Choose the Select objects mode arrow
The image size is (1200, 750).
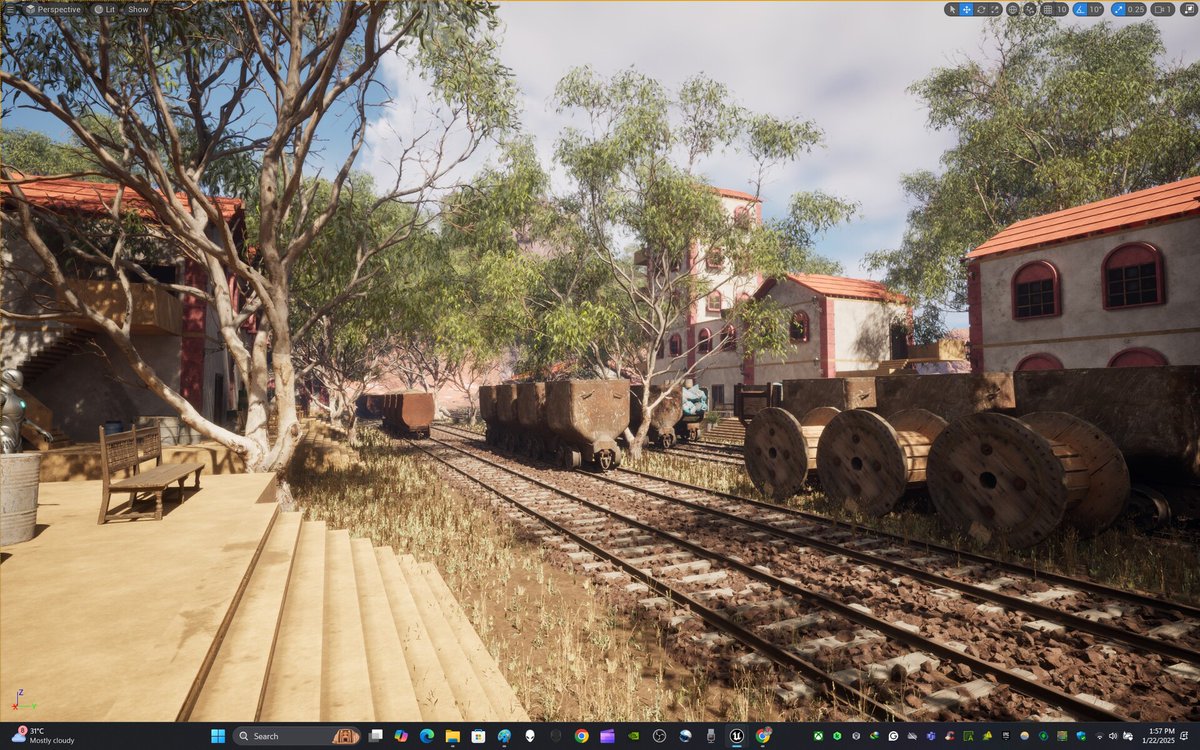click(x=953, y=9)
